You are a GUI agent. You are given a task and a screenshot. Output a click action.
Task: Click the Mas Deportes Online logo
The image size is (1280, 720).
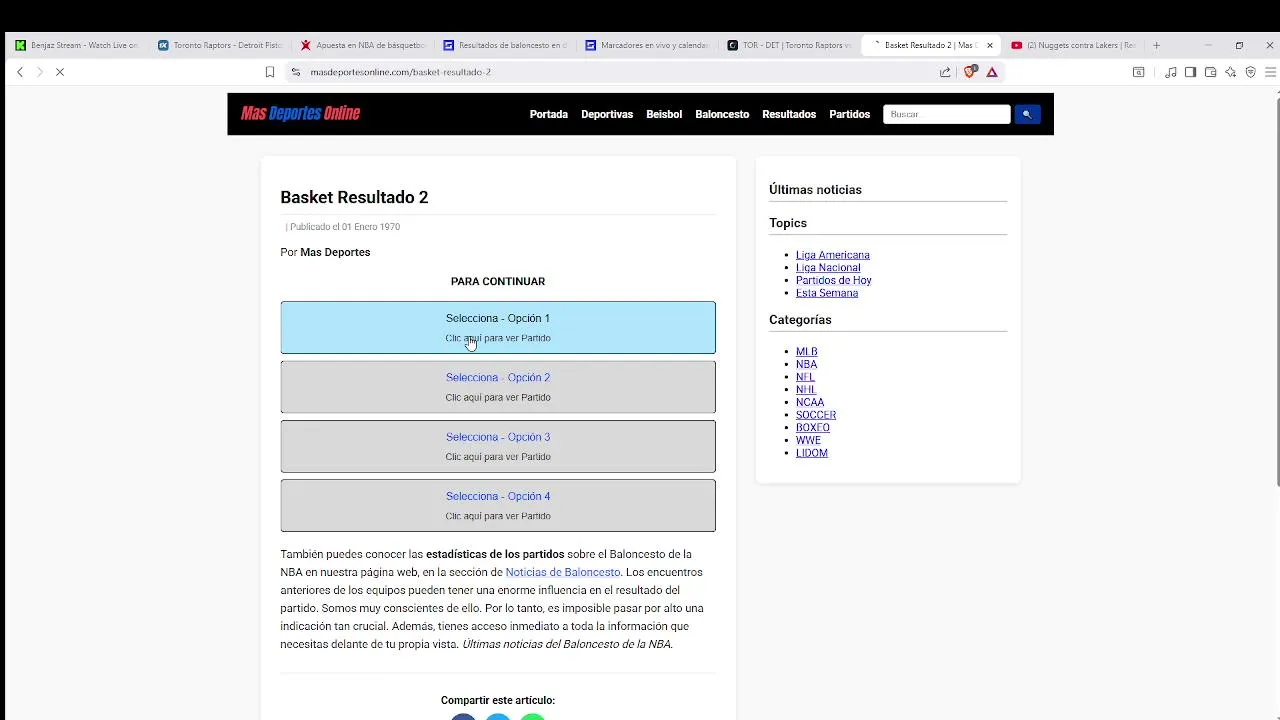300,113
